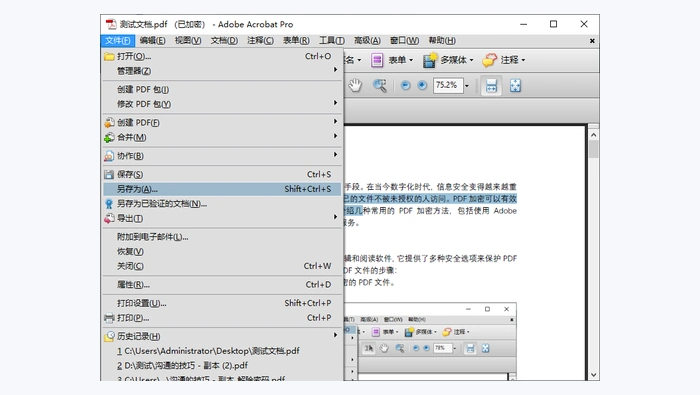Expand the 创建 PDF(F) submenu arrow
Image resolution: width=700 pixels, height=395 pixels.
[x=335, y=121]
